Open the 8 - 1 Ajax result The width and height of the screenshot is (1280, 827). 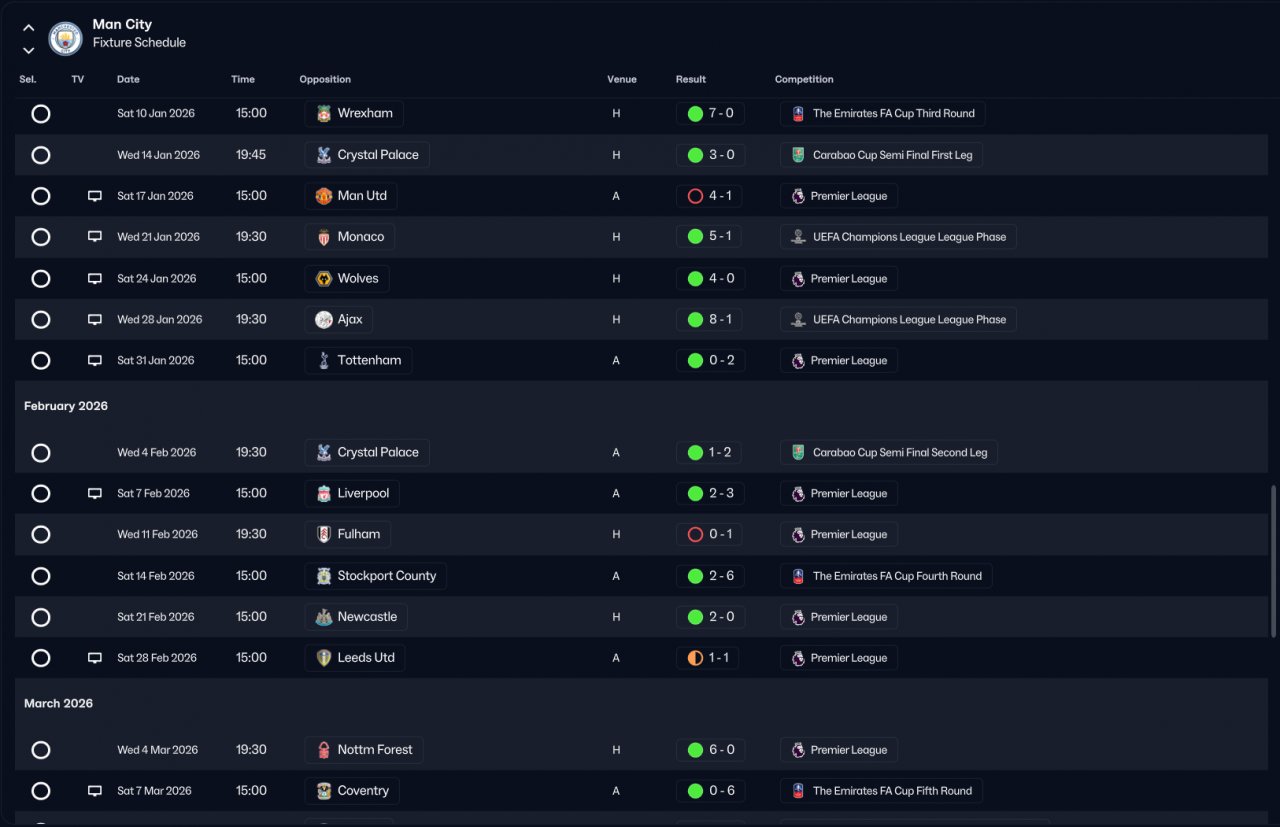tap(708, 320)
